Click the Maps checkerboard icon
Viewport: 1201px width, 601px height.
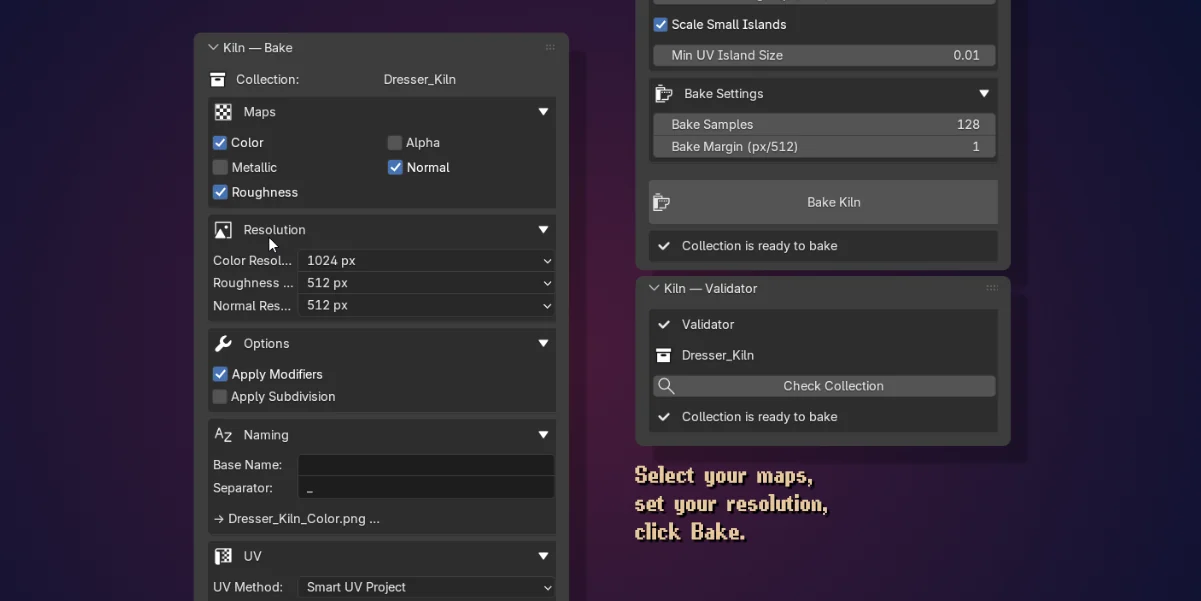pos(223,112)
